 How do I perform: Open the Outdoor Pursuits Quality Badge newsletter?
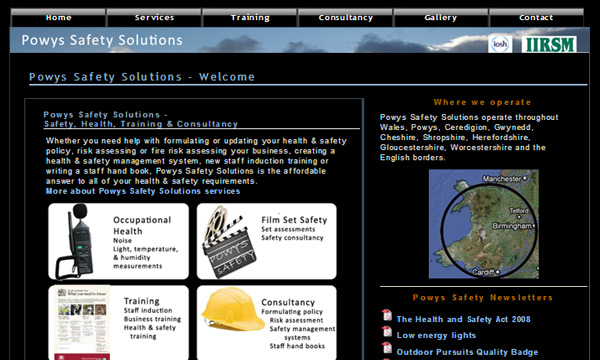coord(467,352)
